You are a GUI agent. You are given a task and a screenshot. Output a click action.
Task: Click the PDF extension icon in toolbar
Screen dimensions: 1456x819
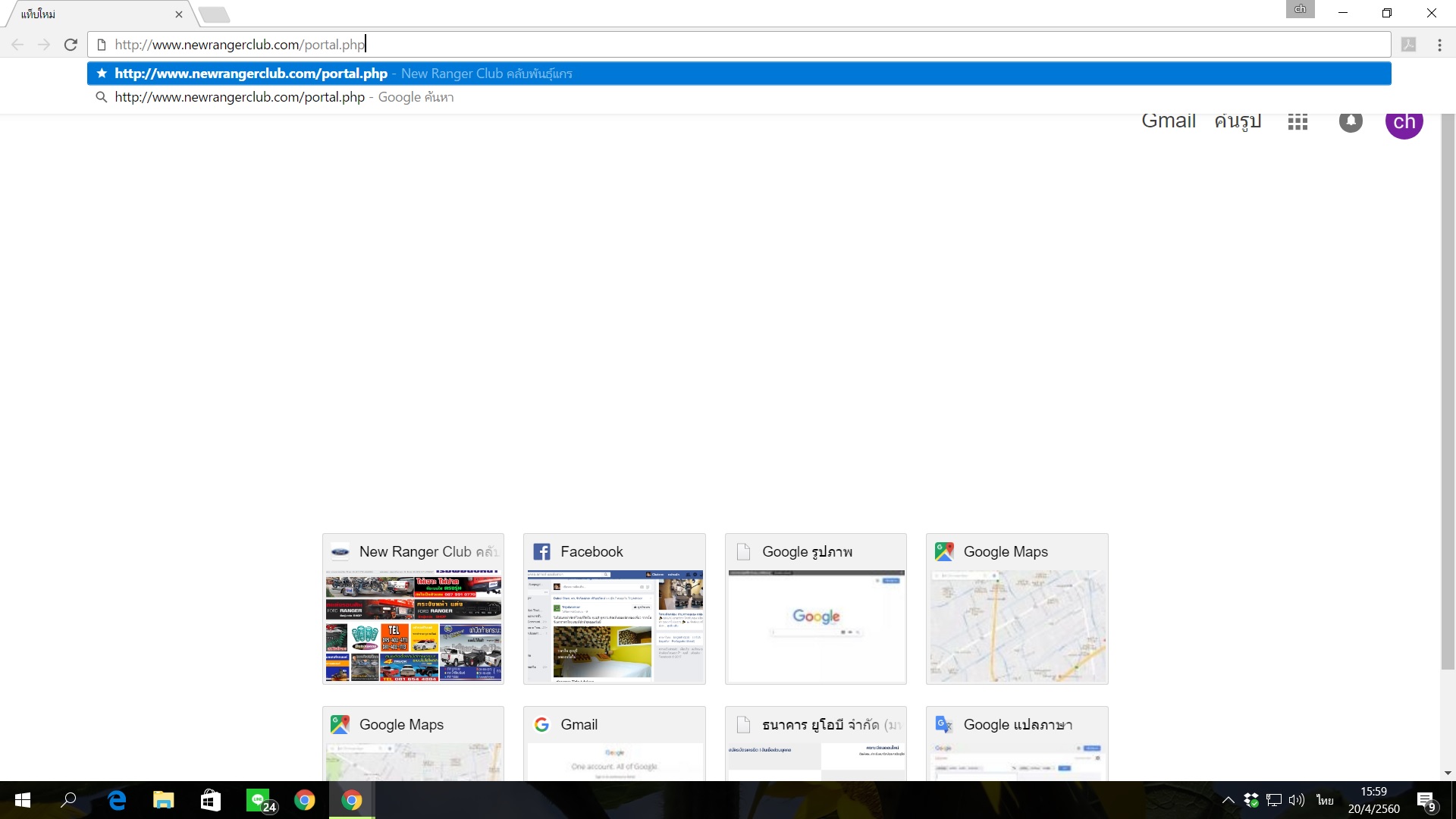pyautogui.click(x=1408, y=45)
